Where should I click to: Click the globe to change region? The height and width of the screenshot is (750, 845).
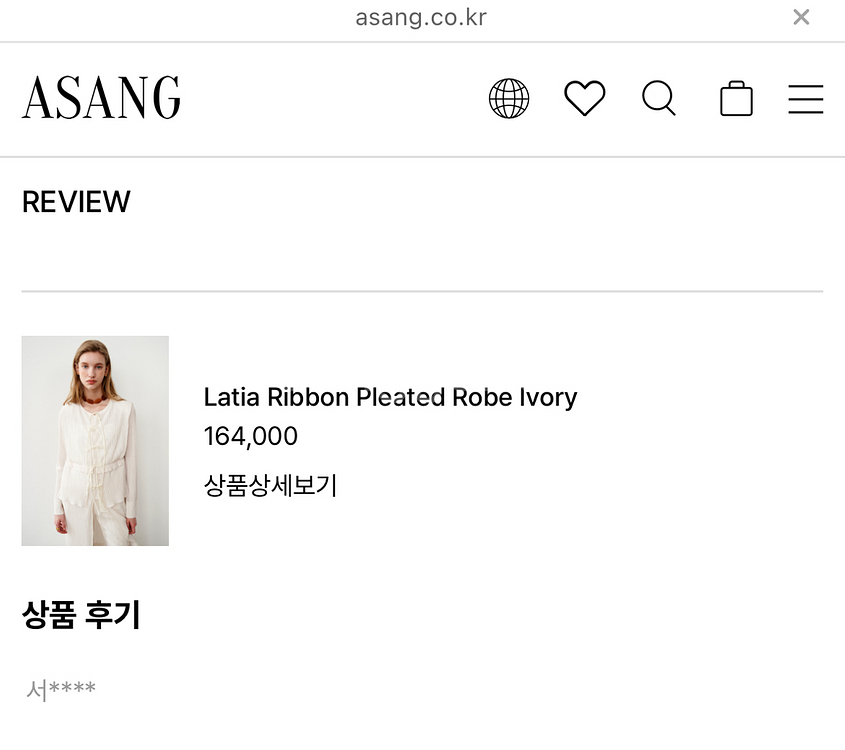(509, 98)
